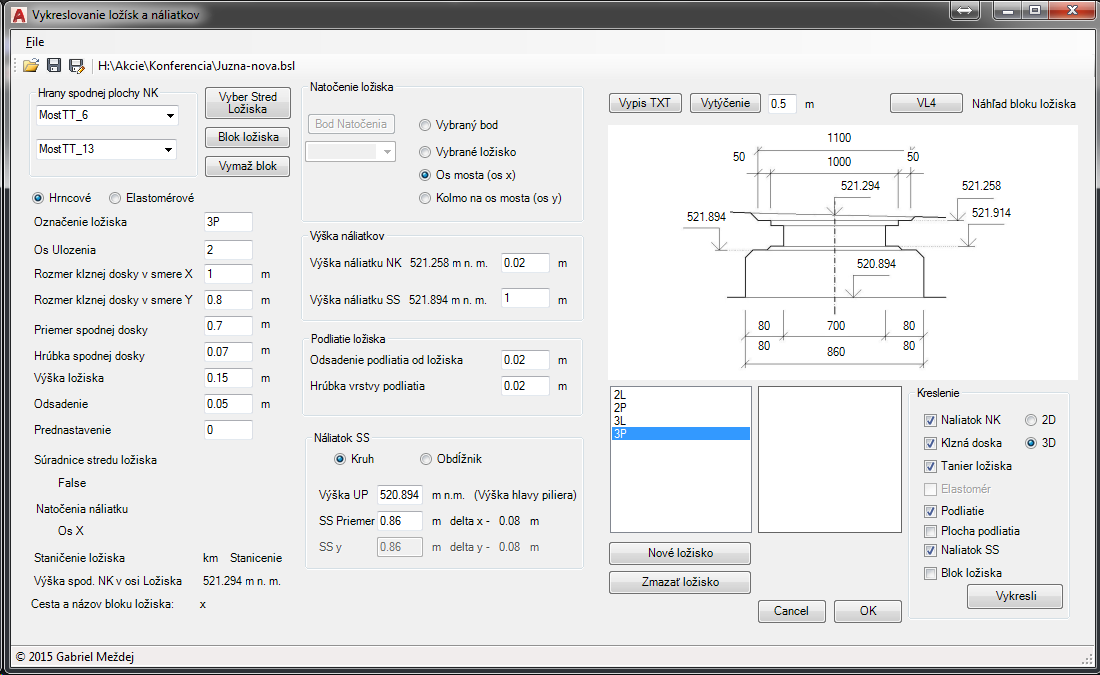The image size is (1100, 675).
Task: Select bearing 2L in the list
Action: coord(680,396)
